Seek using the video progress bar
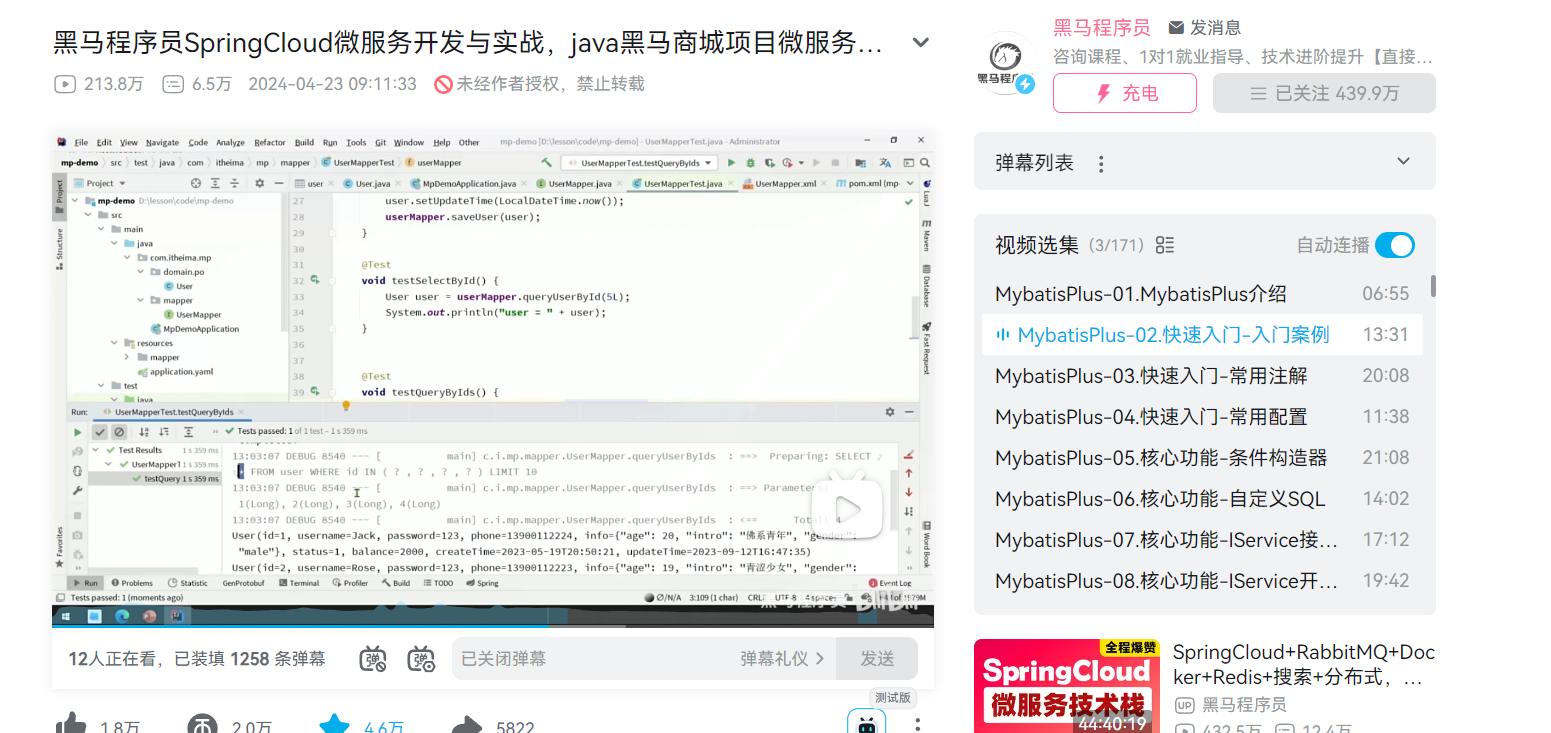 493,625
